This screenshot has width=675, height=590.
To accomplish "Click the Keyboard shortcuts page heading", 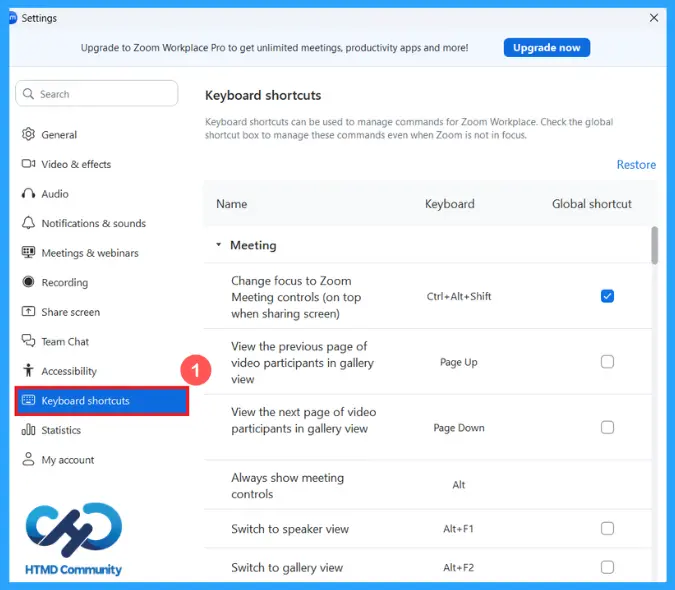I will click(x=263, y=95).
